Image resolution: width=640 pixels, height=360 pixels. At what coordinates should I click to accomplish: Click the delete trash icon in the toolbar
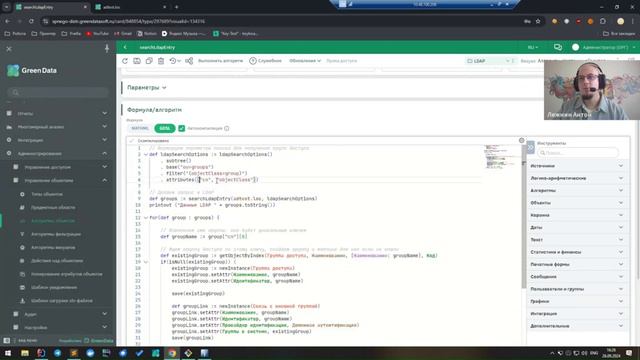(x=161, y=61)
